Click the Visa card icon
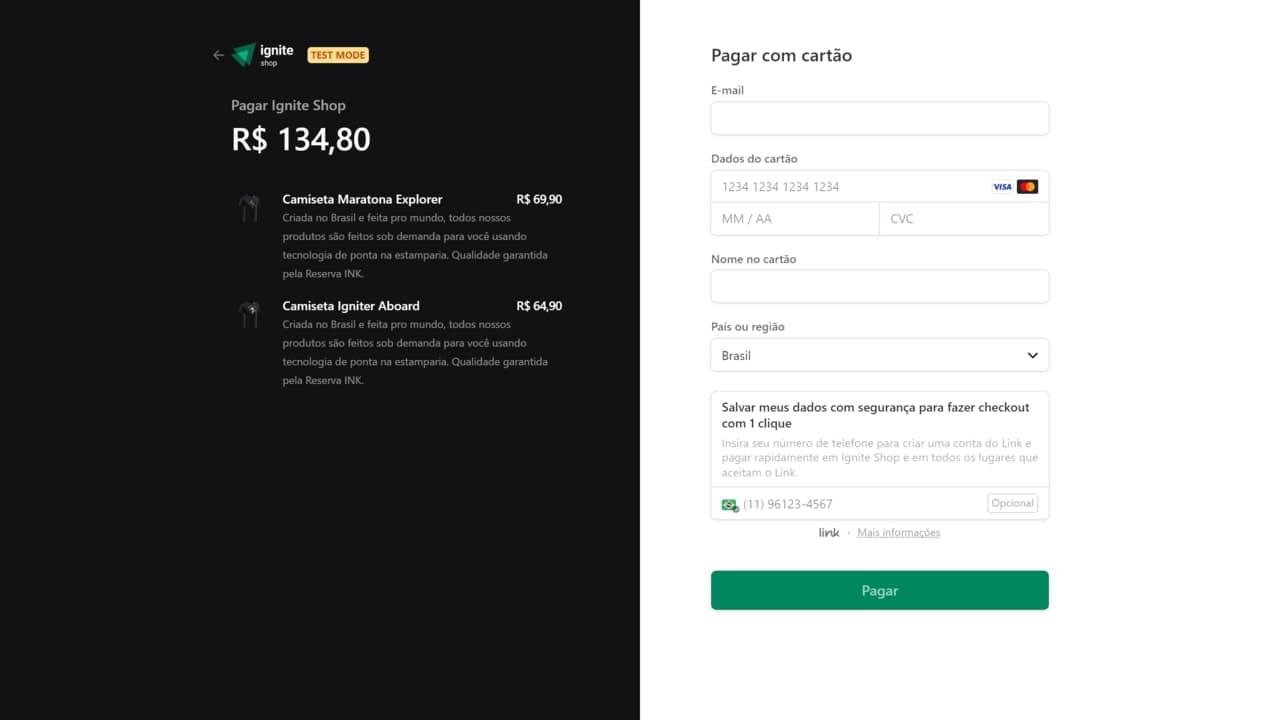1280x720 pixels. click(1001, 186)
